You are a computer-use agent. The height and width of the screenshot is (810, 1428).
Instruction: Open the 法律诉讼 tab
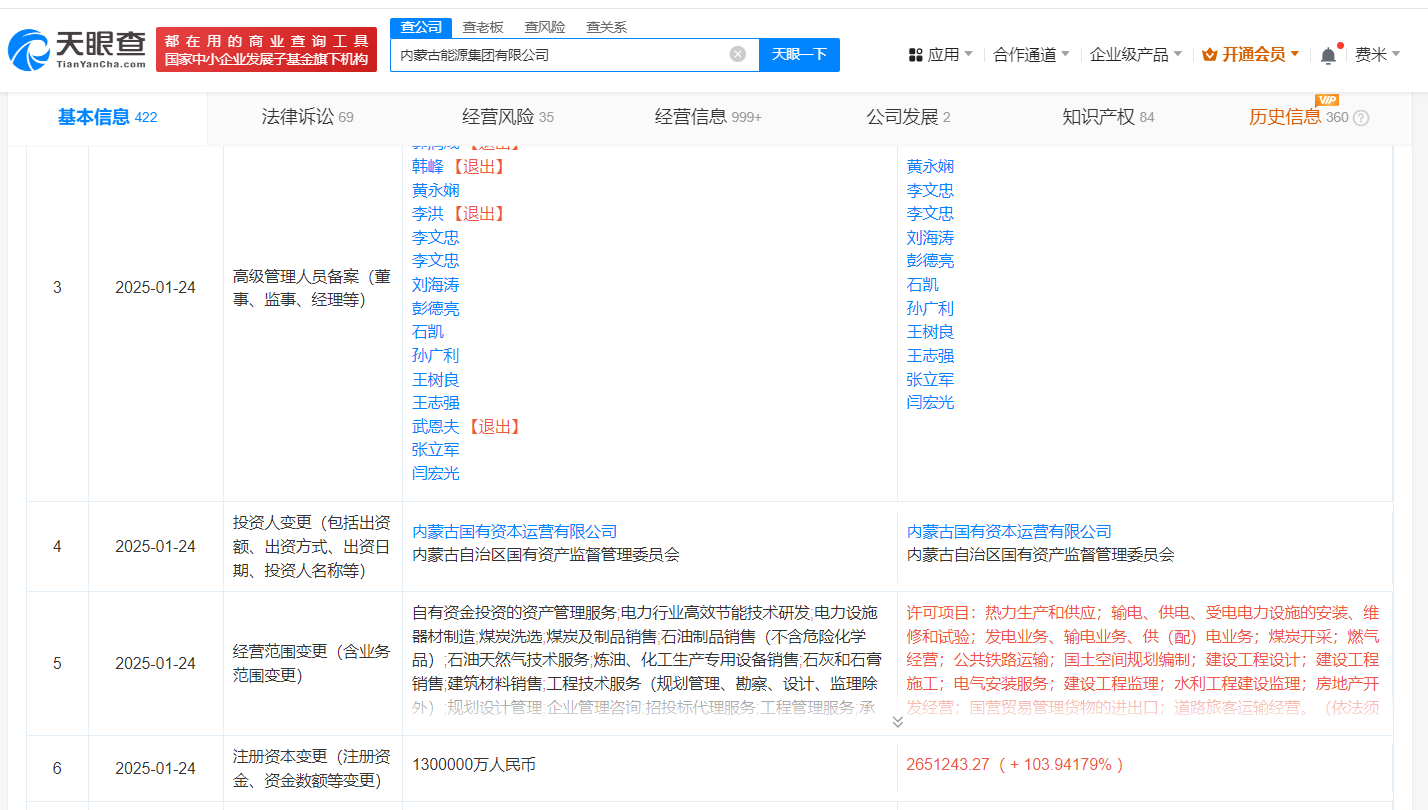point(308,117)
